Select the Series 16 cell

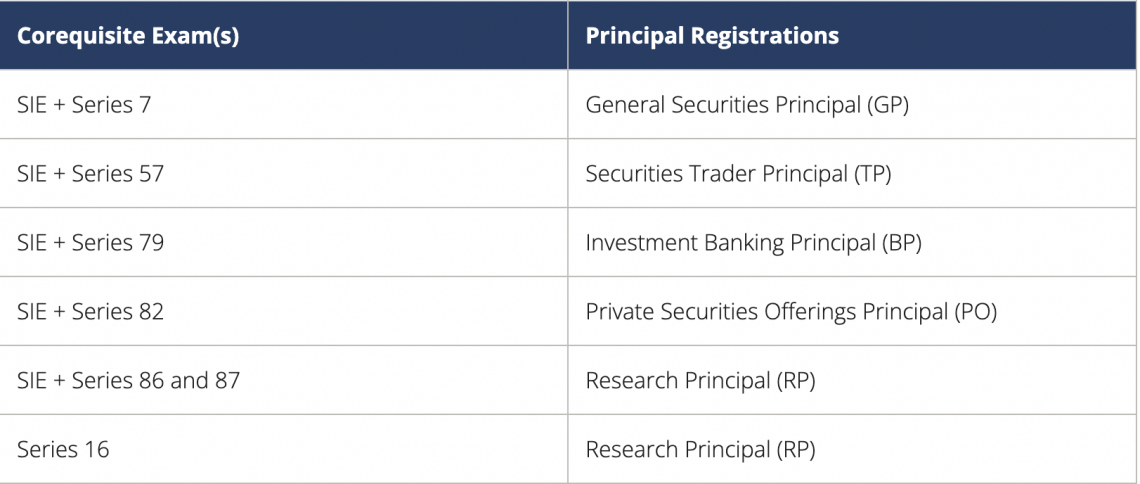[63, 450]
